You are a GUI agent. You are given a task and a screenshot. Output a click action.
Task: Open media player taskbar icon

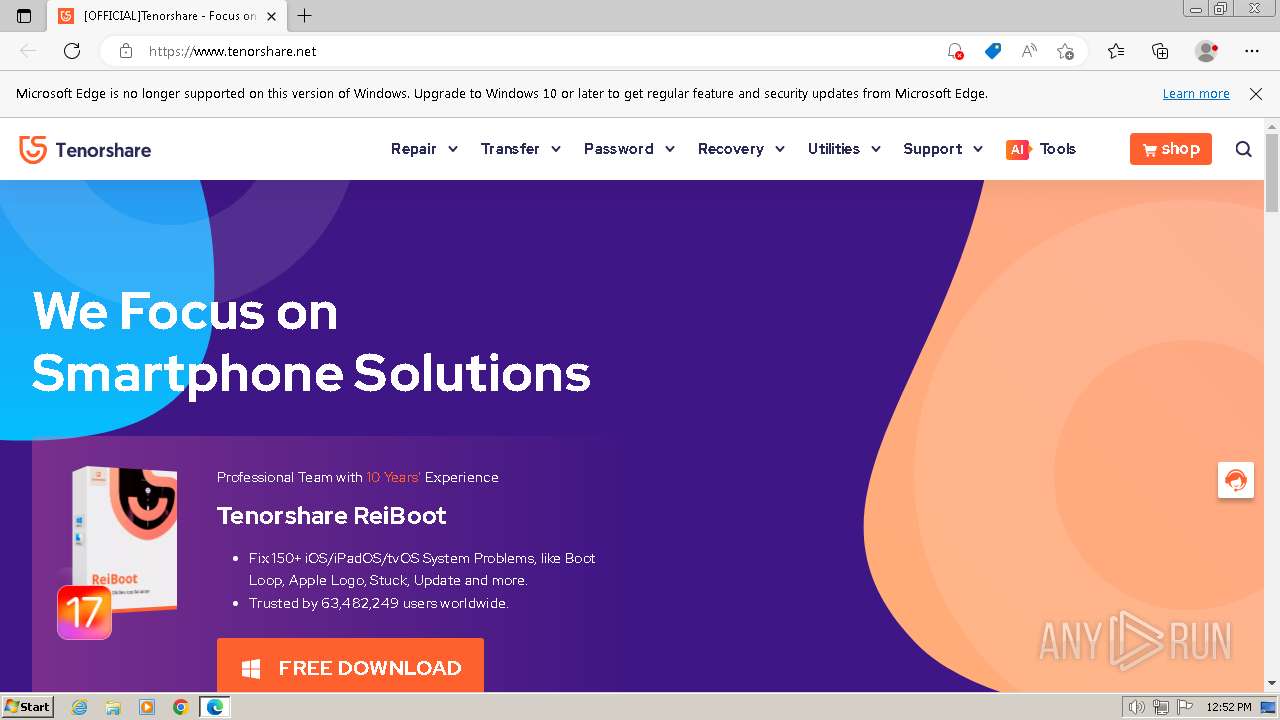pos(147,707)
